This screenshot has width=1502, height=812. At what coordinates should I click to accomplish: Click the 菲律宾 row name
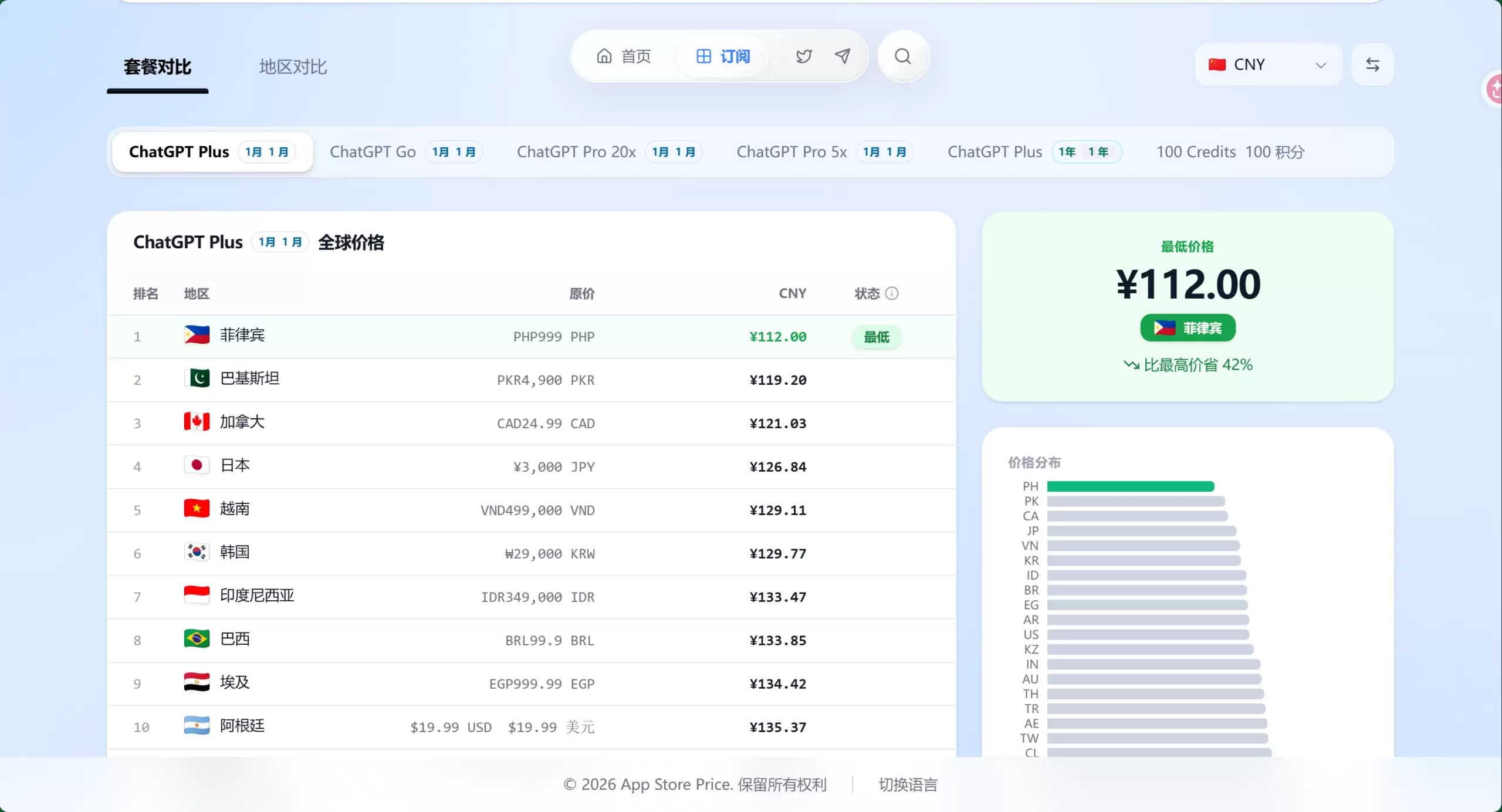pos(242,335)
